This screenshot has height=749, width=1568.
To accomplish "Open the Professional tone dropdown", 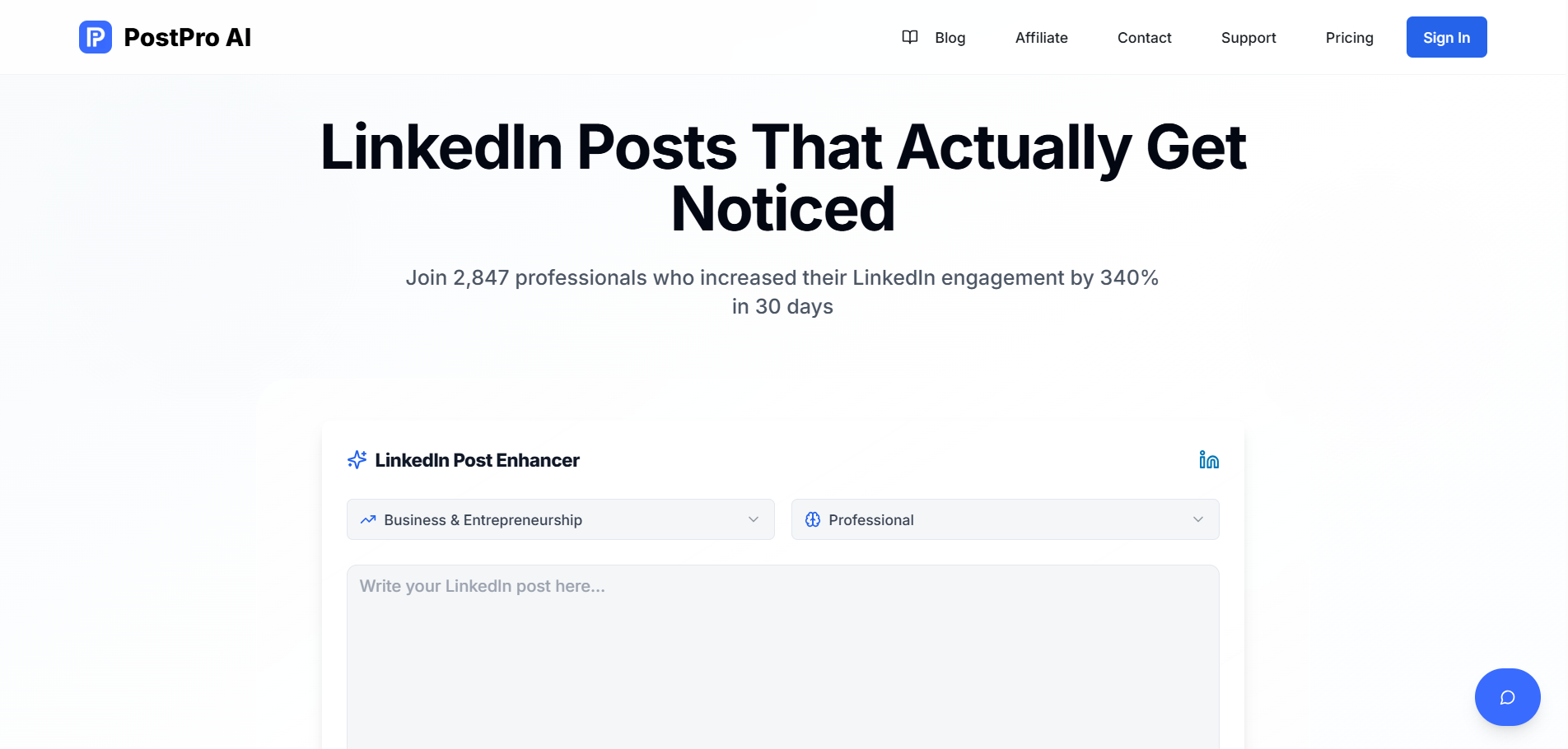I will (x=1006, y=519).
